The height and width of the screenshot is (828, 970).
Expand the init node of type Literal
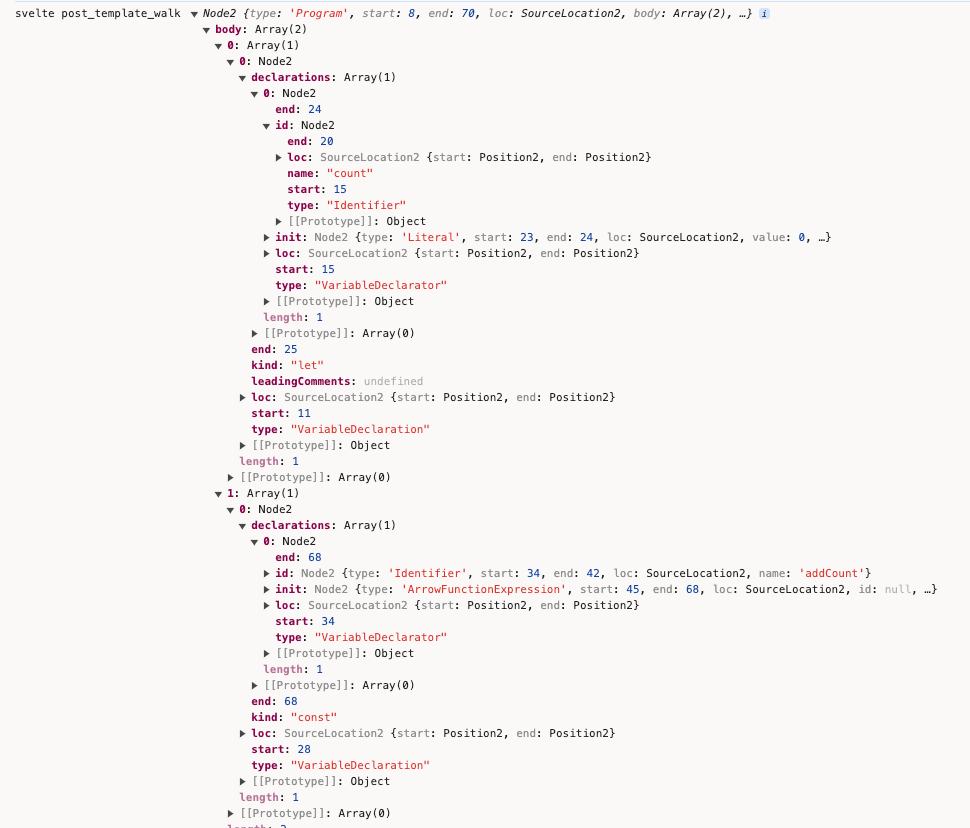267,238
